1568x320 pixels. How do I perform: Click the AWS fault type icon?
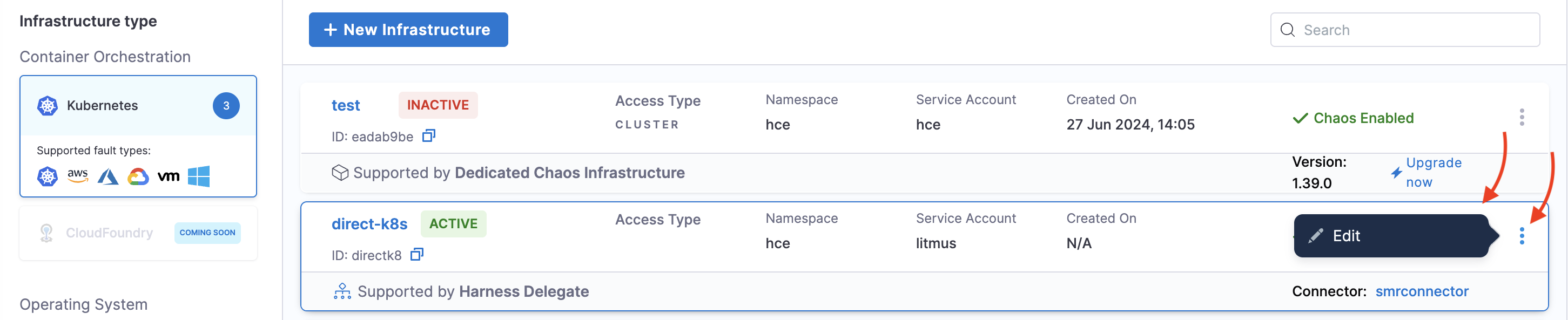tap(77, 176)
